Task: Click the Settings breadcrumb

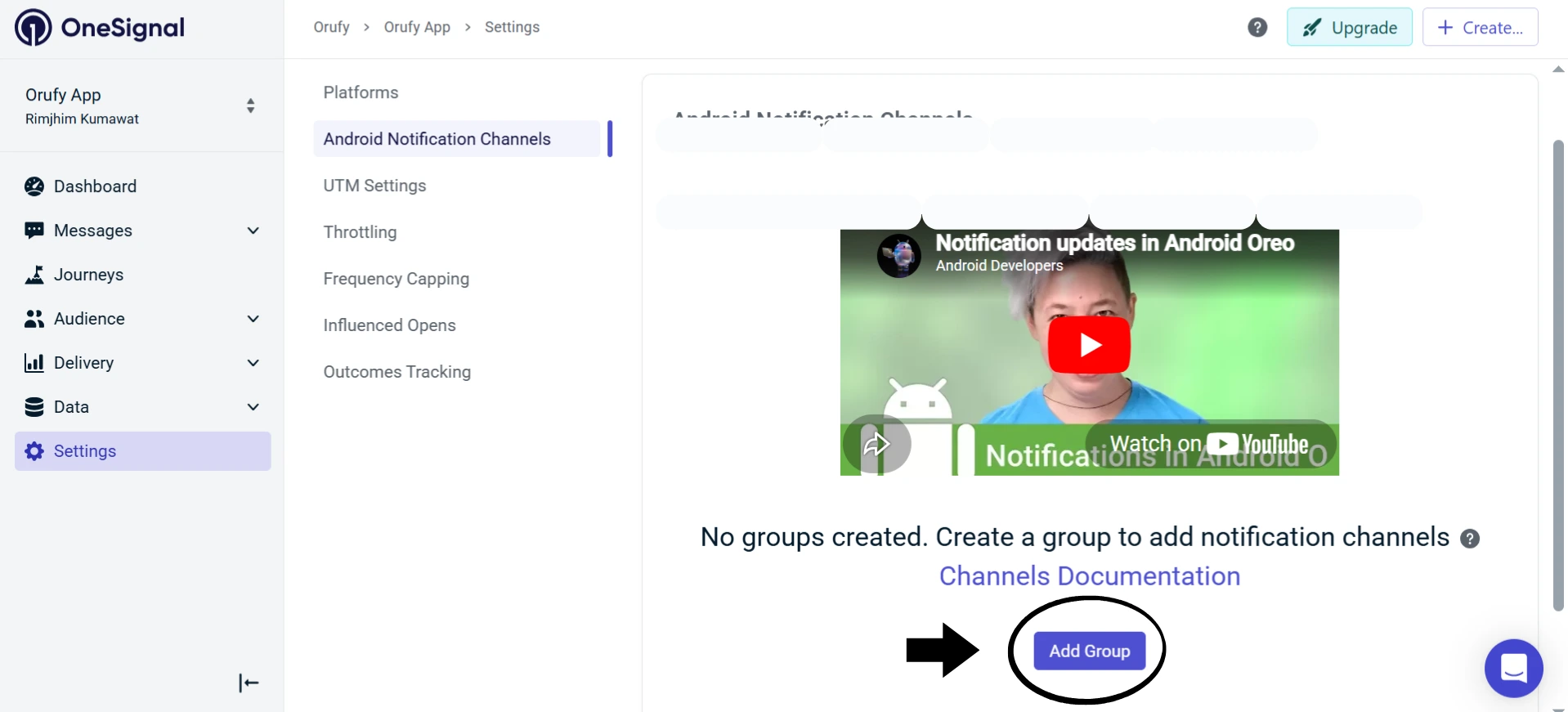Action: point(512,27)
